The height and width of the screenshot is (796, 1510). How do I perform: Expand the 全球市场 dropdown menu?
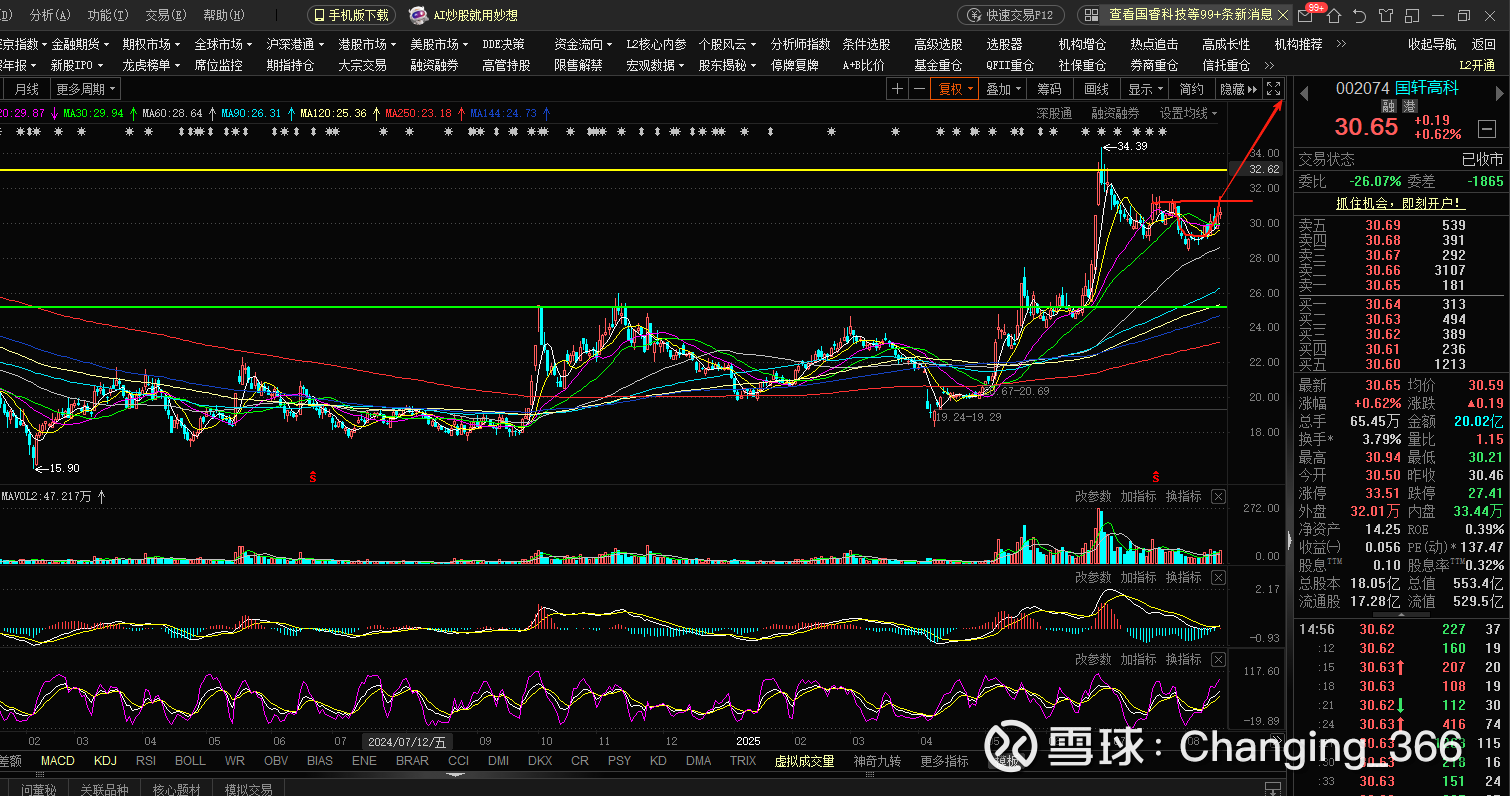click(x=224, y=44)
